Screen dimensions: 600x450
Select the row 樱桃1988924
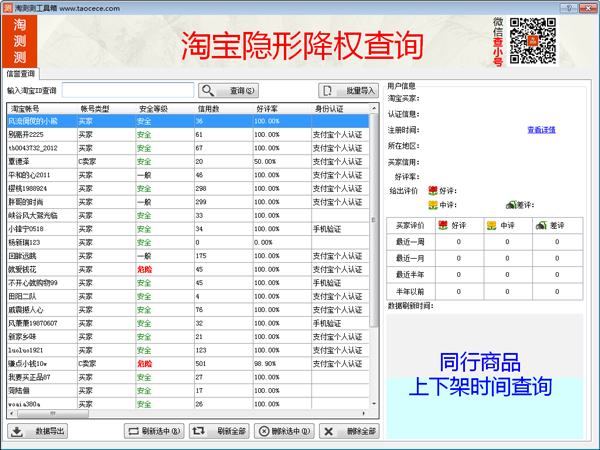coord(188,189)
